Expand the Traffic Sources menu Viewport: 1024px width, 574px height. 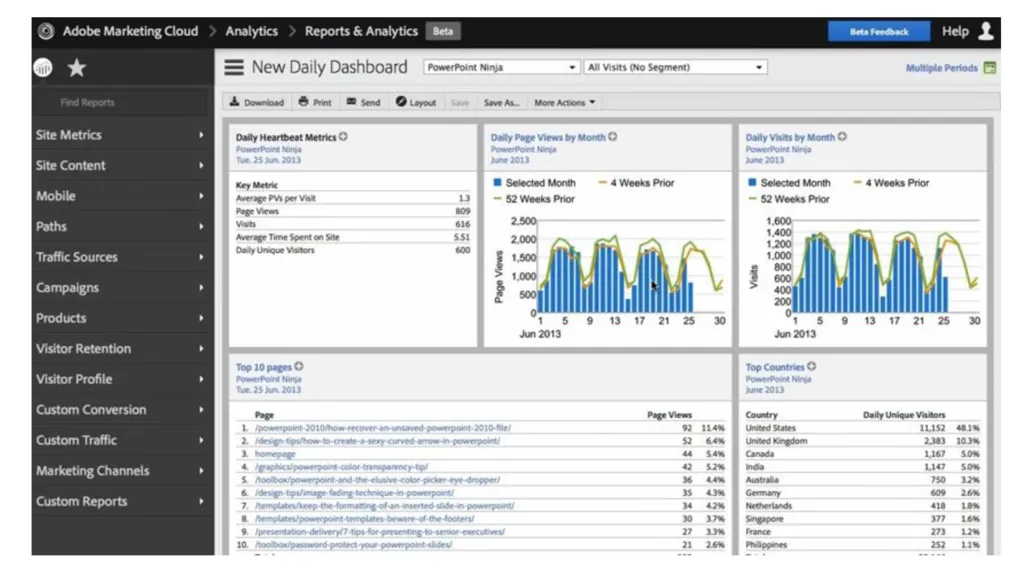coord(122,257)
